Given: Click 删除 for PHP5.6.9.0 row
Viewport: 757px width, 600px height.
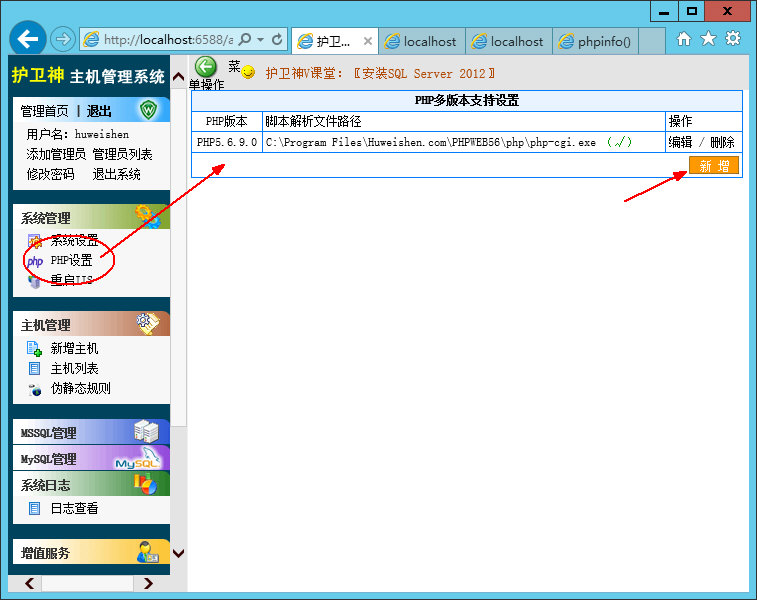Looking at the screenshot, I should coord(722,142).
